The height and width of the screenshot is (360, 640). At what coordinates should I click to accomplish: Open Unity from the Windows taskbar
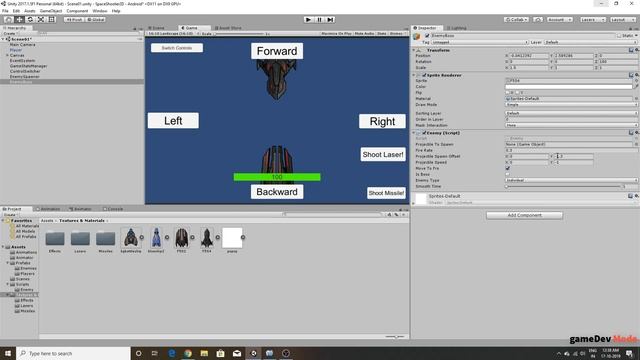(x=253, y=353)
